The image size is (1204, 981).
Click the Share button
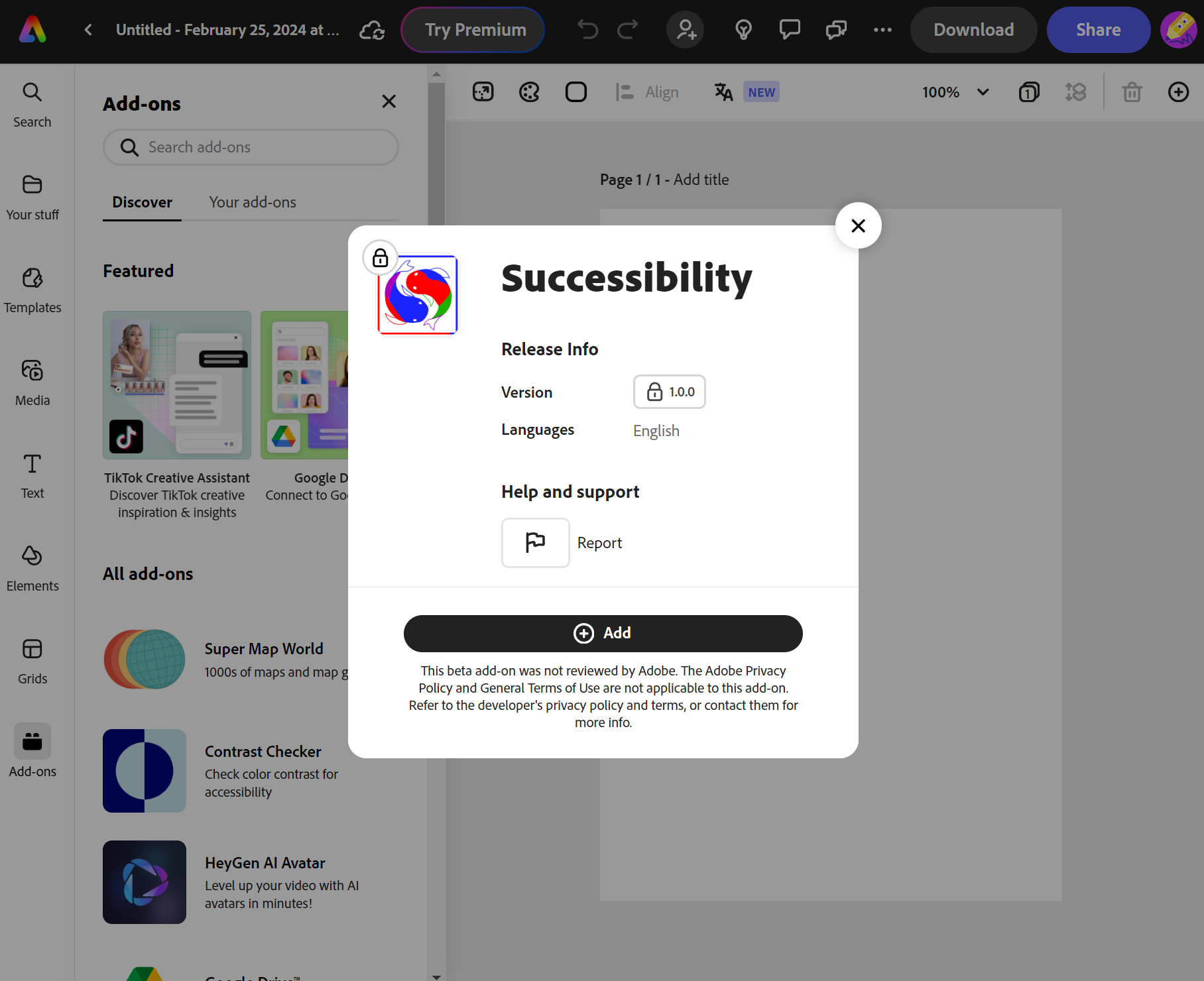[x=1099, y=30]
